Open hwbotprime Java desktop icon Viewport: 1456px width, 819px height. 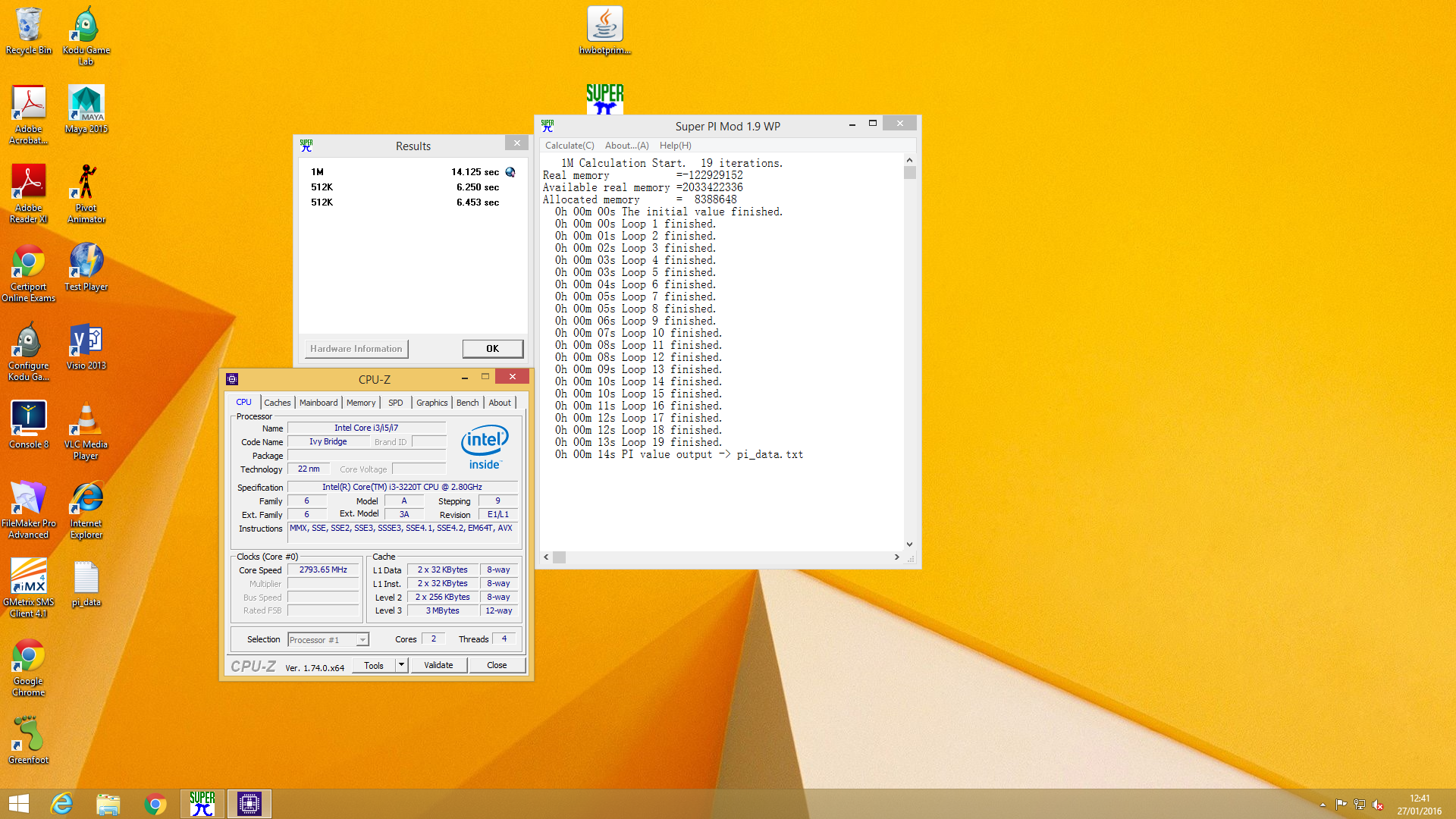605,30
